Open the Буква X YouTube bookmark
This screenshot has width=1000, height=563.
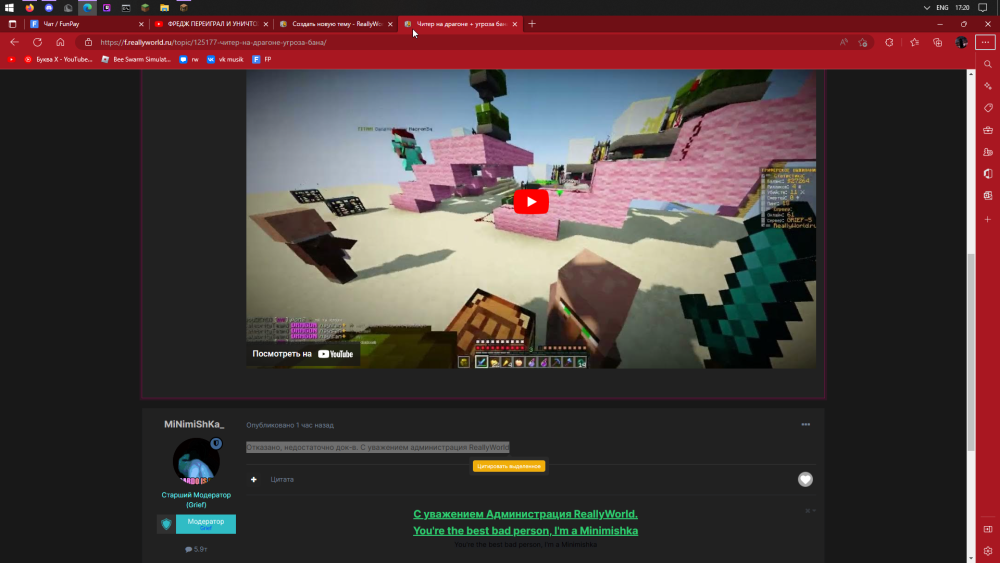(x=59, y=59)
